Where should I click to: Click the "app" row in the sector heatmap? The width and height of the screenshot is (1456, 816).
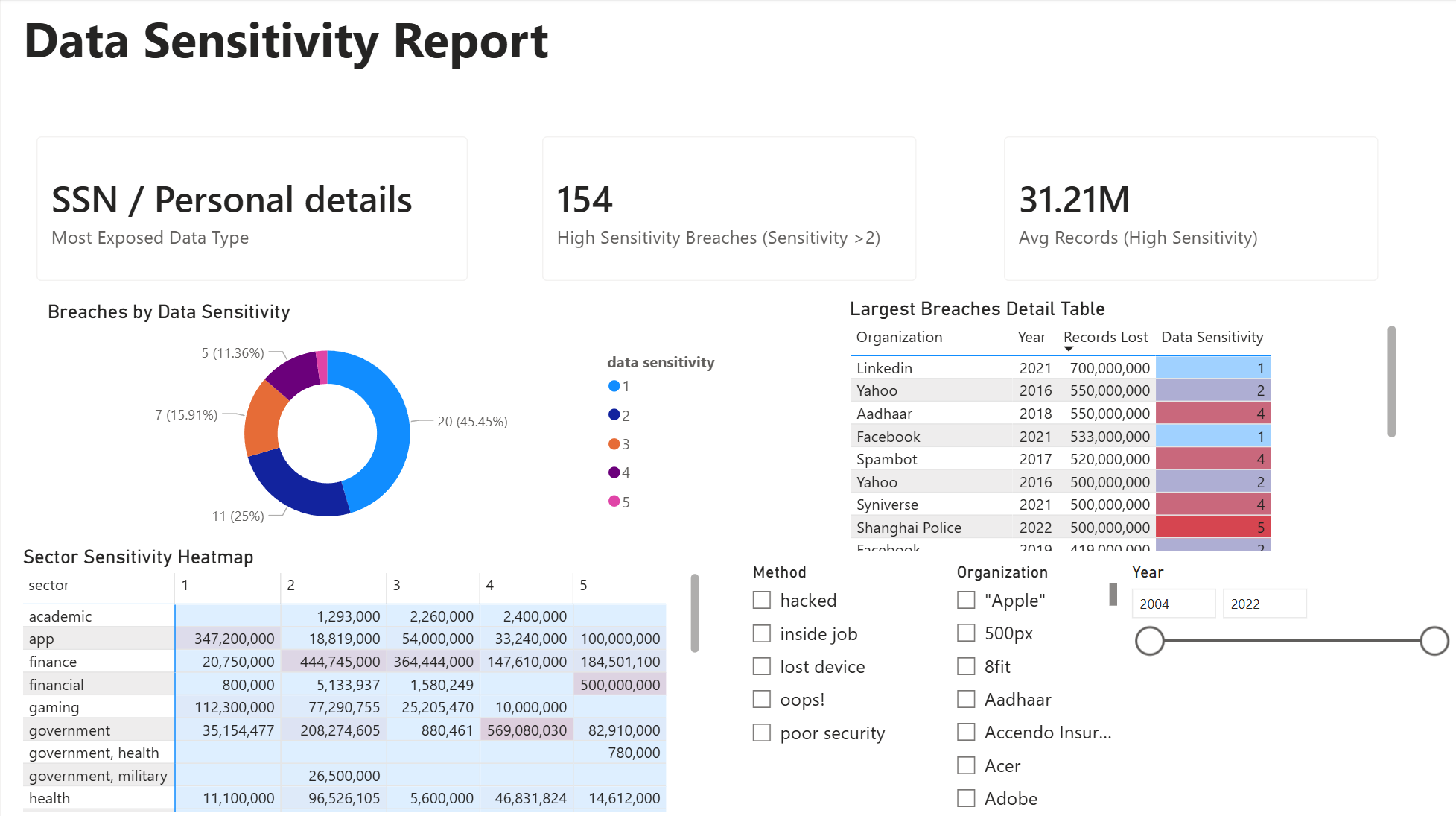point(42,639)
